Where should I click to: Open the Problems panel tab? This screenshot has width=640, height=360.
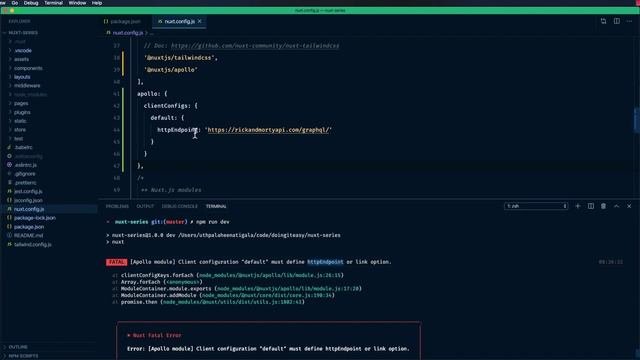pyautogui.click(x=117, y=207)
